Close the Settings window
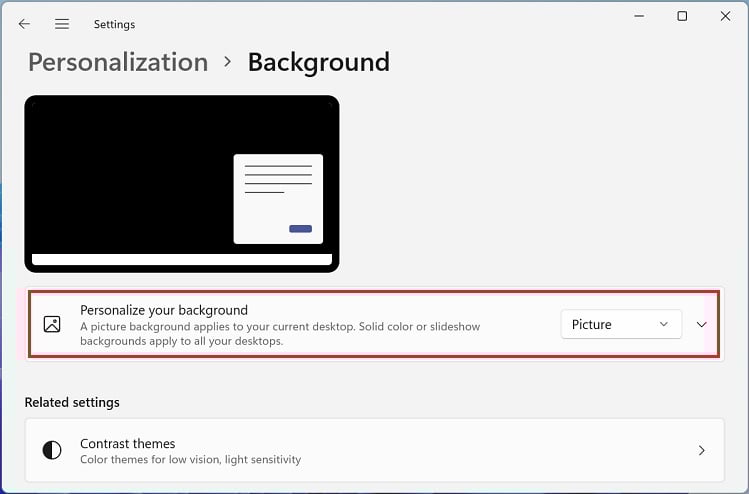The height and width of the screenshot is (494, 749). pos(725,16)
